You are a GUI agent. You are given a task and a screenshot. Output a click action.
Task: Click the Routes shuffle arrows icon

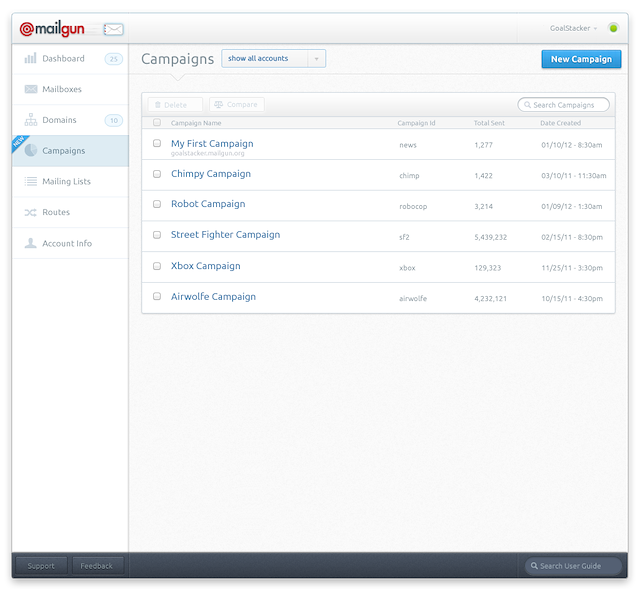(31, 212)
